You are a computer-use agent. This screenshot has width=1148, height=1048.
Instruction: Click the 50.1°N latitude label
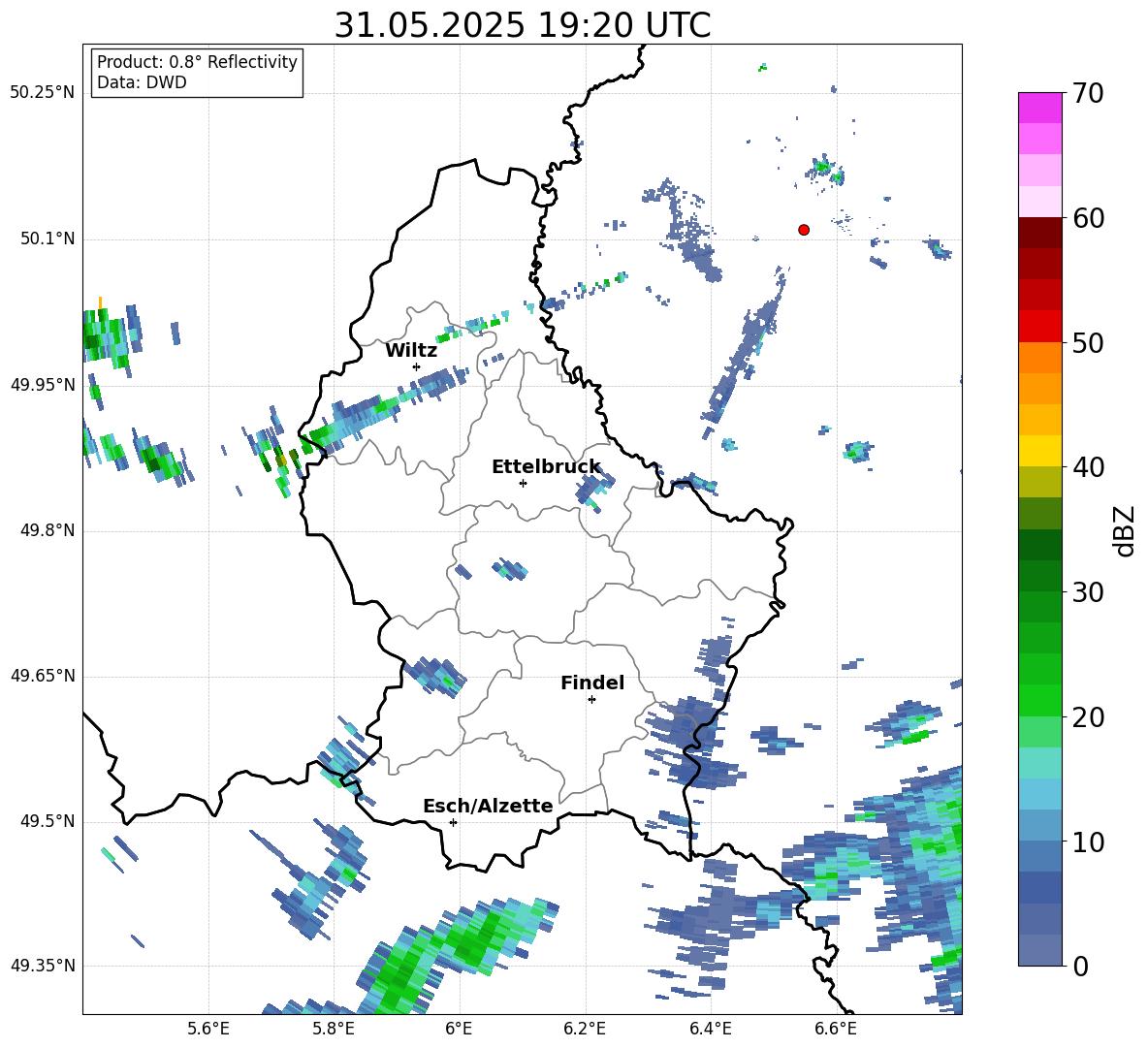48,239
